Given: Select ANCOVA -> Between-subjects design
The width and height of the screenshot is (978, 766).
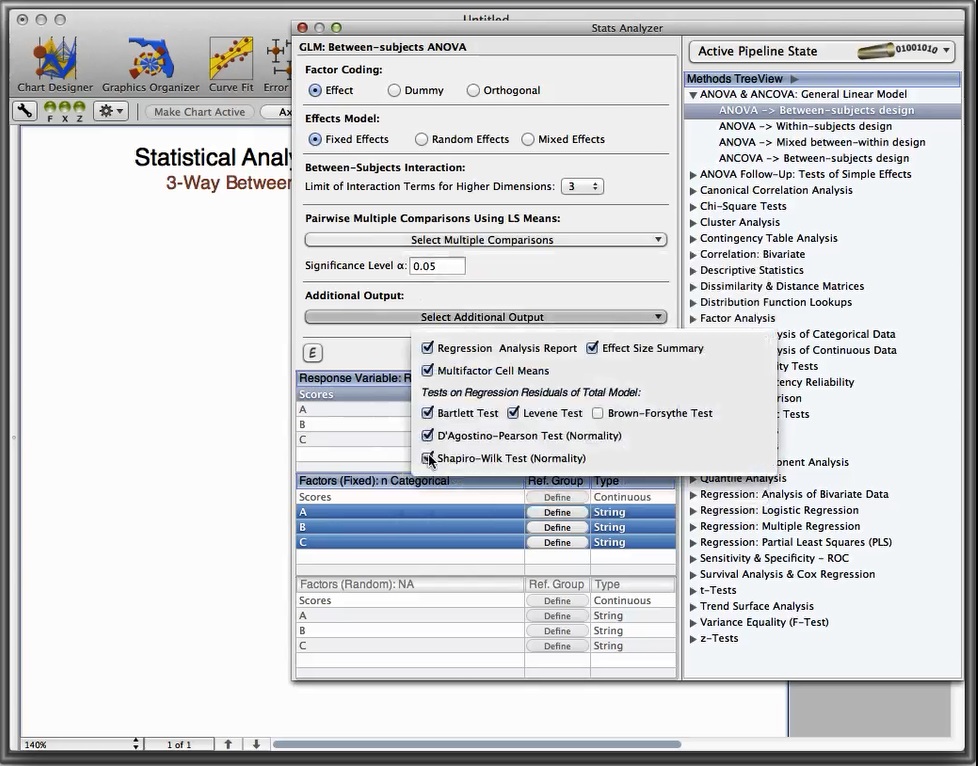Looking at the screenshot, I should [814, 158].
